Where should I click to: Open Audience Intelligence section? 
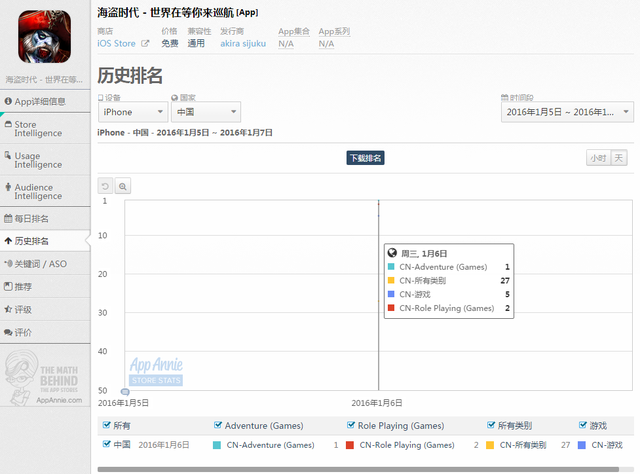(x=45, y=191)
